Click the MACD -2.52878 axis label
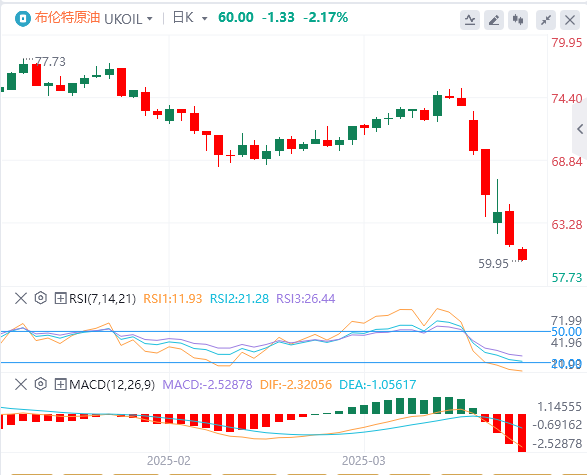The image size is (587, 475). 557,444
